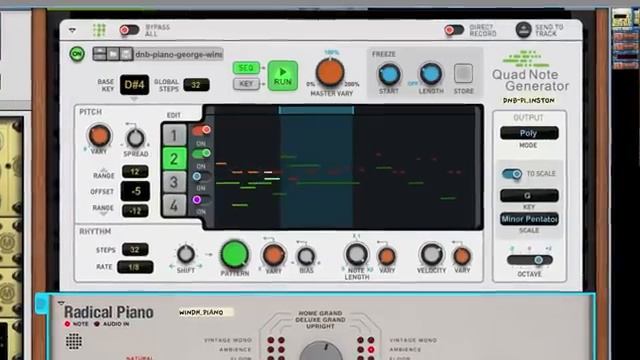The height and width of the screenshot is (360, 640).
Task: Toggle generator 4 purple ON switch
Action: coord(201,200)
